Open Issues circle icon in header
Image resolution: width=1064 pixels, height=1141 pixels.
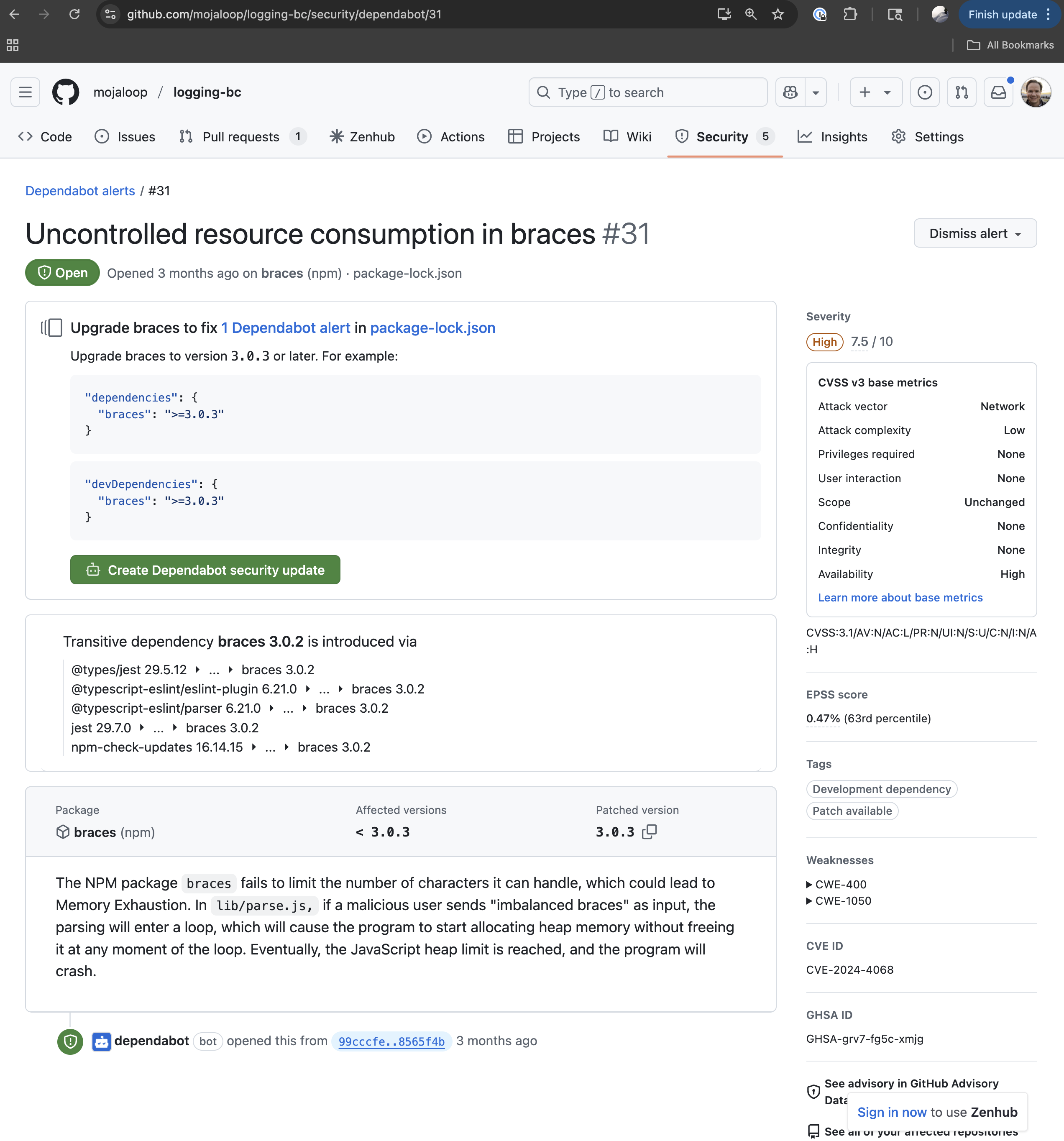[925, 92]
